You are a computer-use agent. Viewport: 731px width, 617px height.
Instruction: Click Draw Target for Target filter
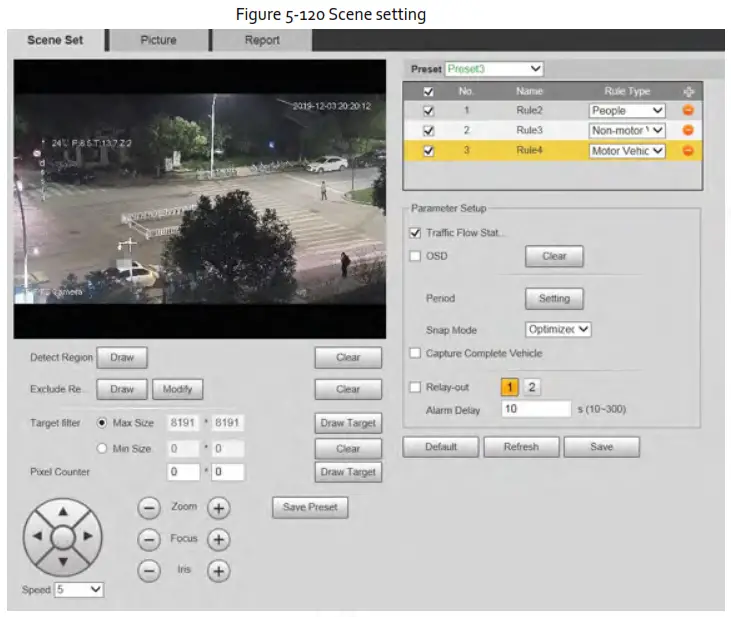click(x=348, y=423)
